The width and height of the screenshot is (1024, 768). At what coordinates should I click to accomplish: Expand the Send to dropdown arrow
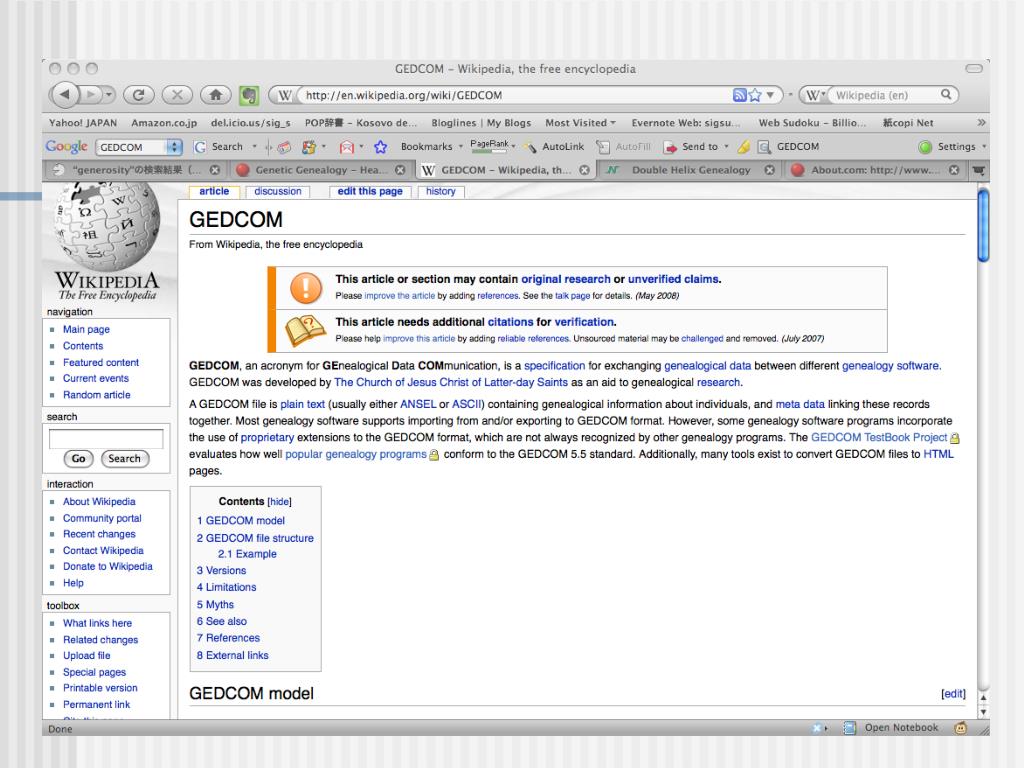pos(727,147)
